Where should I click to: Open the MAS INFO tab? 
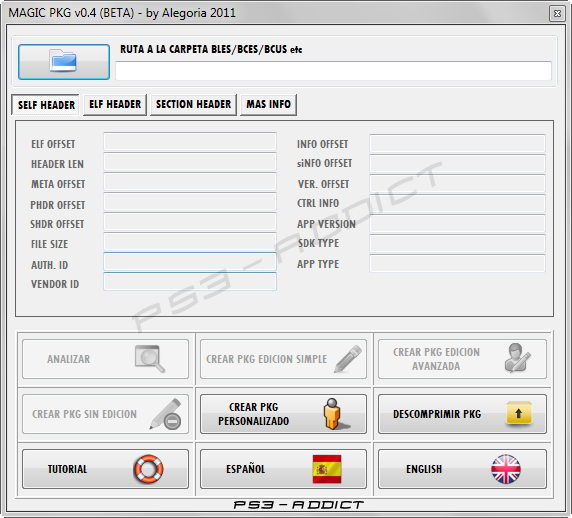pos(268,105)
